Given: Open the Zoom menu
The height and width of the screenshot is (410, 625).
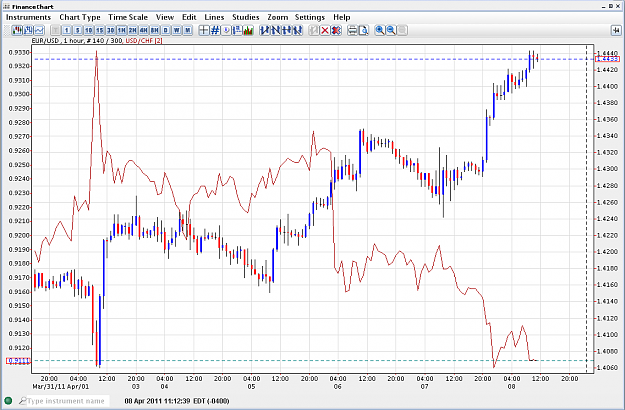Looking at the screenshot, I should point(277,17).
